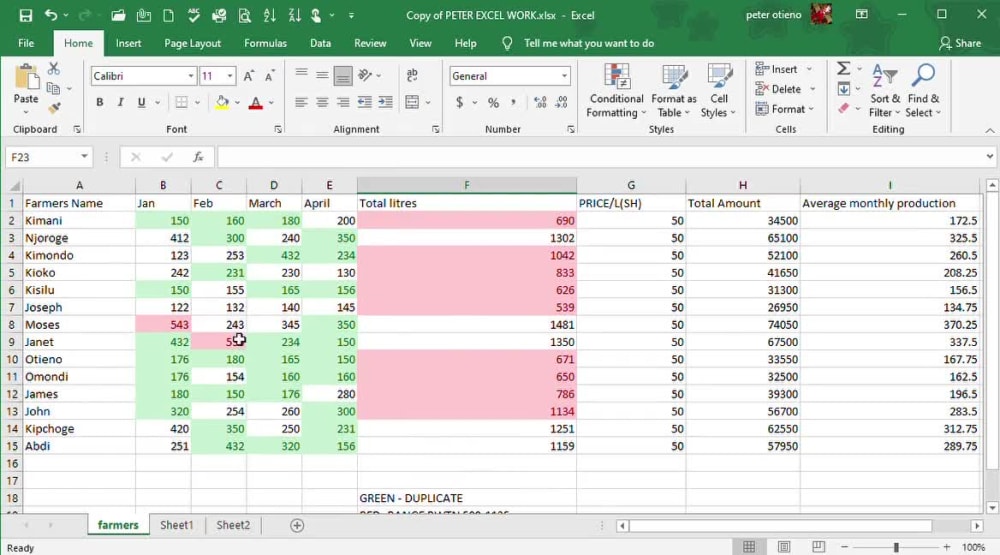Decrease indent
Viewport: 1000px width, 555px height.
[x=364, y=102]
